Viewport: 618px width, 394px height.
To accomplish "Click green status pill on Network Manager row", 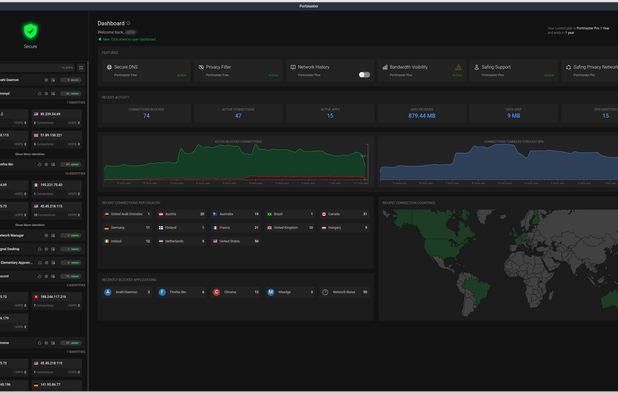I will [x=71, y=236].
